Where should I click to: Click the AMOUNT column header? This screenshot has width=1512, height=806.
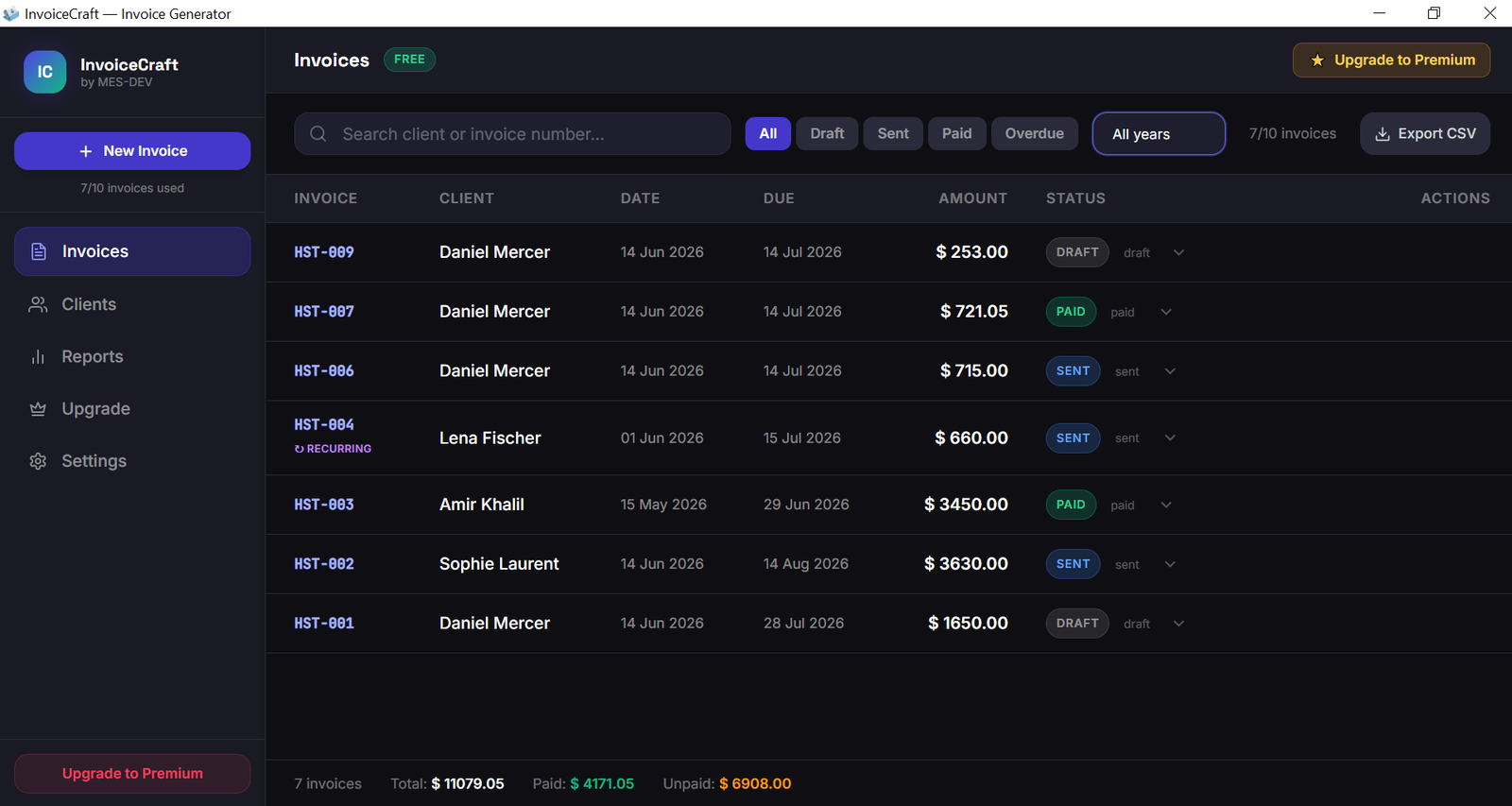click(x=972, y=198)
